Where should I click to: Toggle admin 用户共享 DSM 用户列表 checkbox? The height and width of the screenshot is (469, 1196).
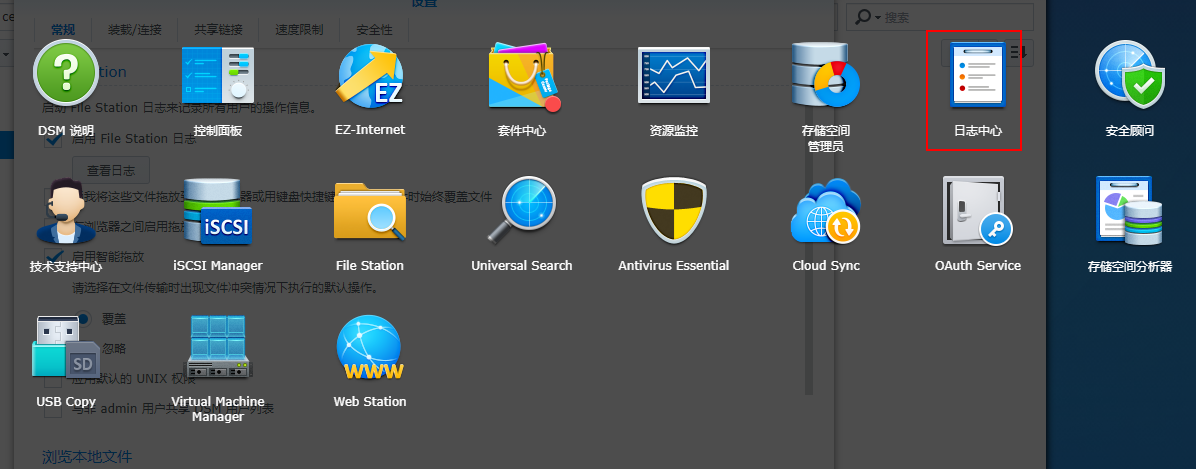53,410
